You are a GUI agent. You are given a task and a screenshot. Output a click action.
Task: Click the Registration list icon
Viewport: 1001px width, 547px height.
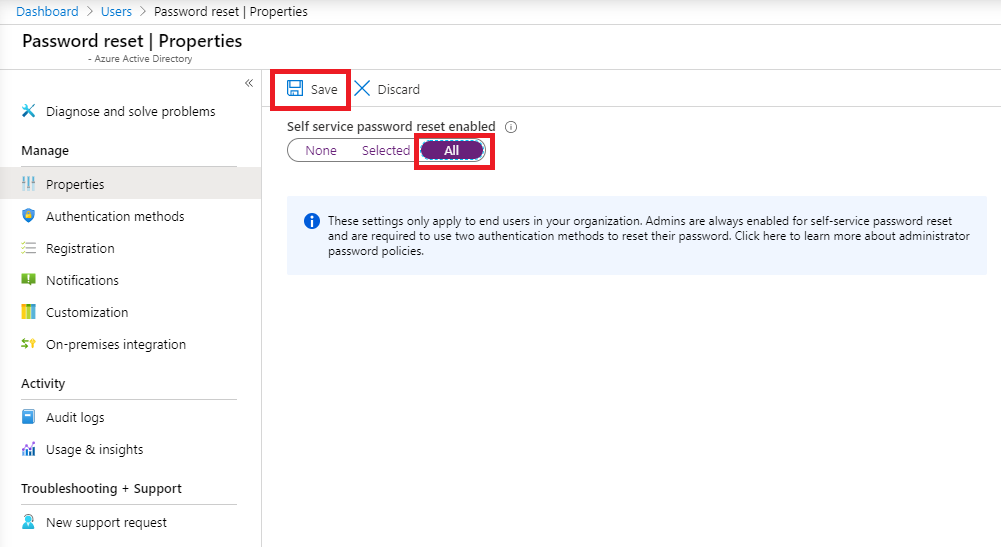click(x=29, y=248)
